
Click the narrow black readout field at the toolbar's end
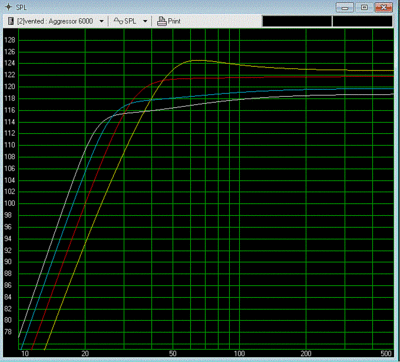[362, 21]
